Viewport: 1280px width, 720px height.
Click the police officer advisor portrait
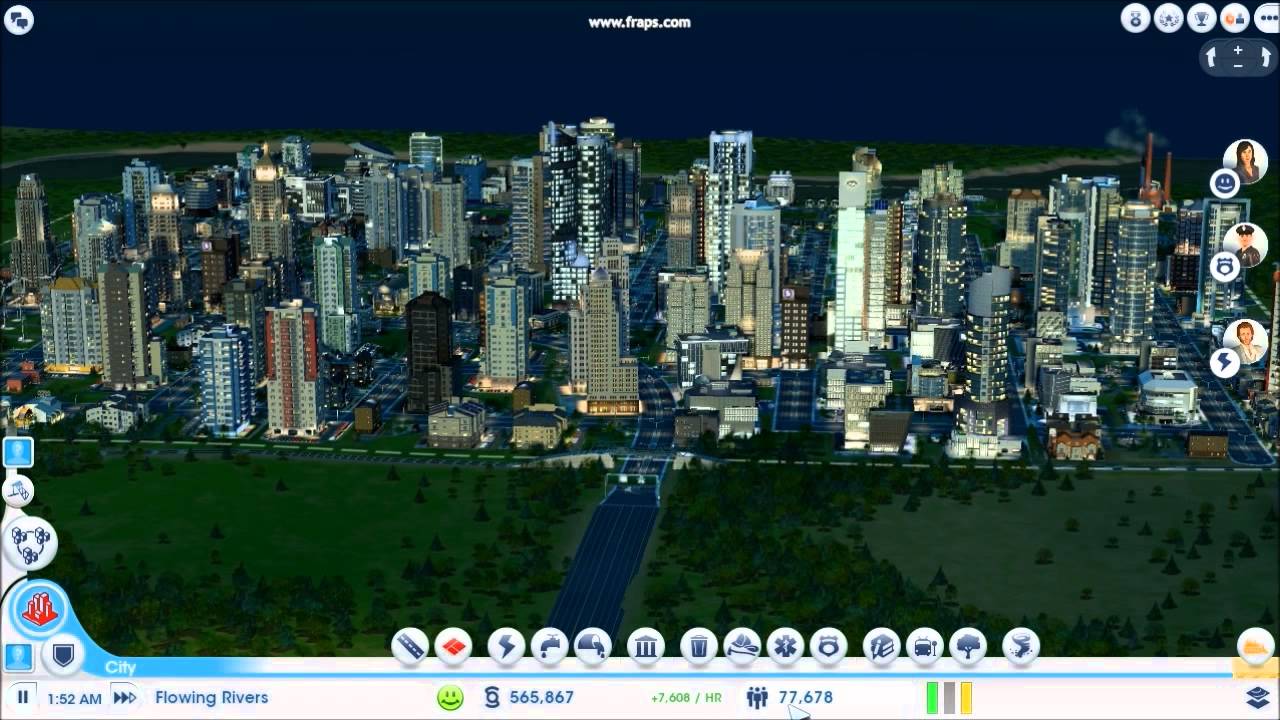[1246, 245]
